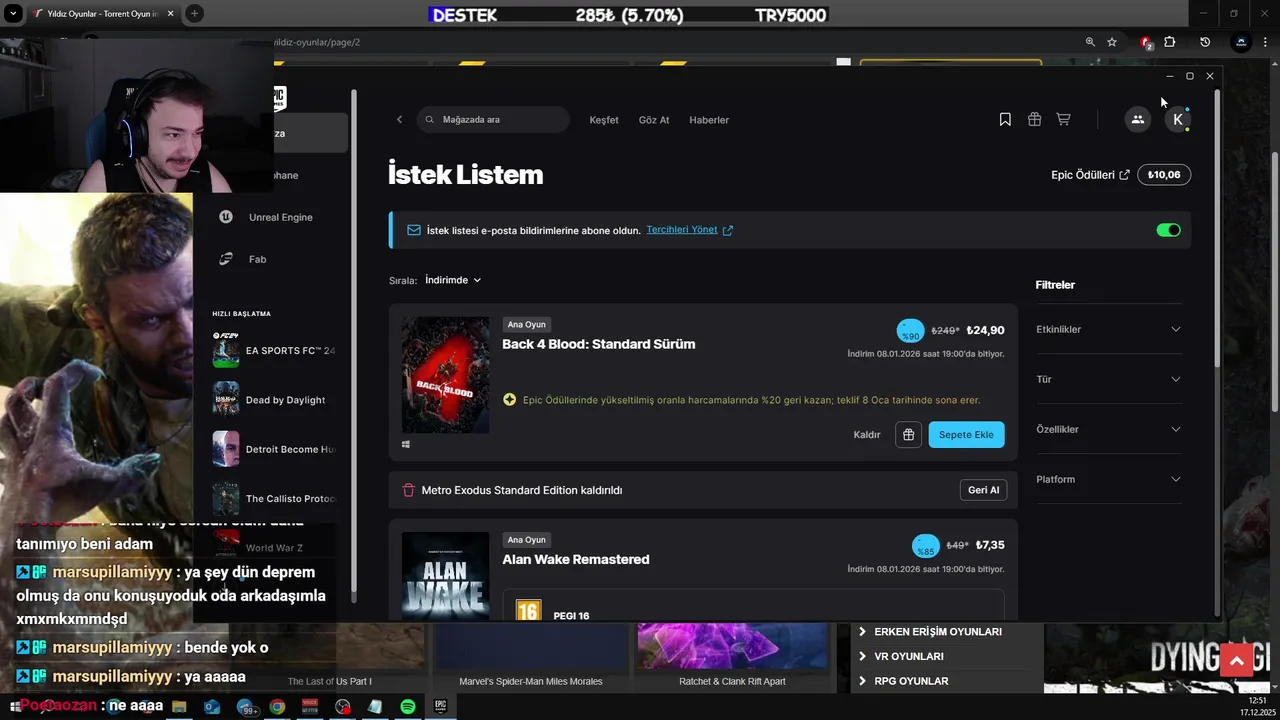Click the %90 discount badge on Back 4 Blood

(x=910, y=331)
